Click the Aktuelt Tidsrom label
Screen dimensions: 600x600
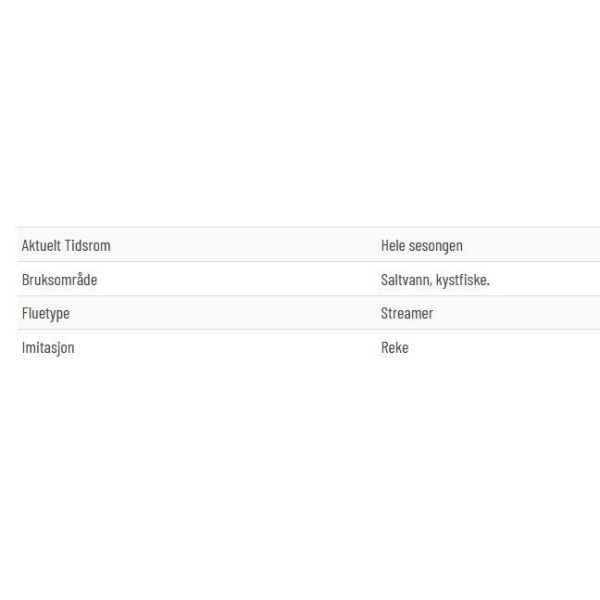[66, 245]
